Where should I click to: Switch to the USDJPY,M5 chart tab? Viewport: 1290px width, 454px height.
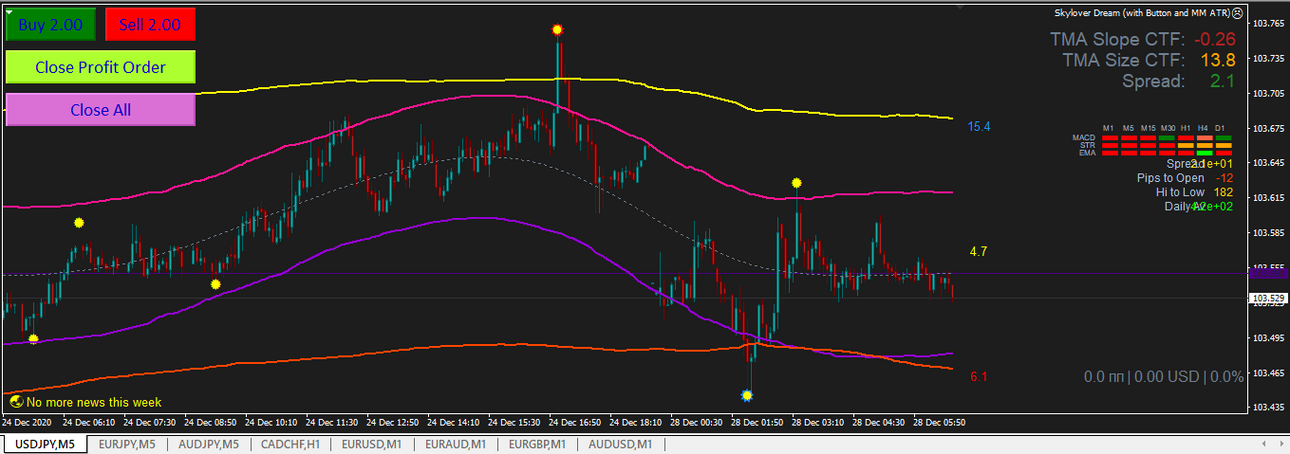click(44, 444)
